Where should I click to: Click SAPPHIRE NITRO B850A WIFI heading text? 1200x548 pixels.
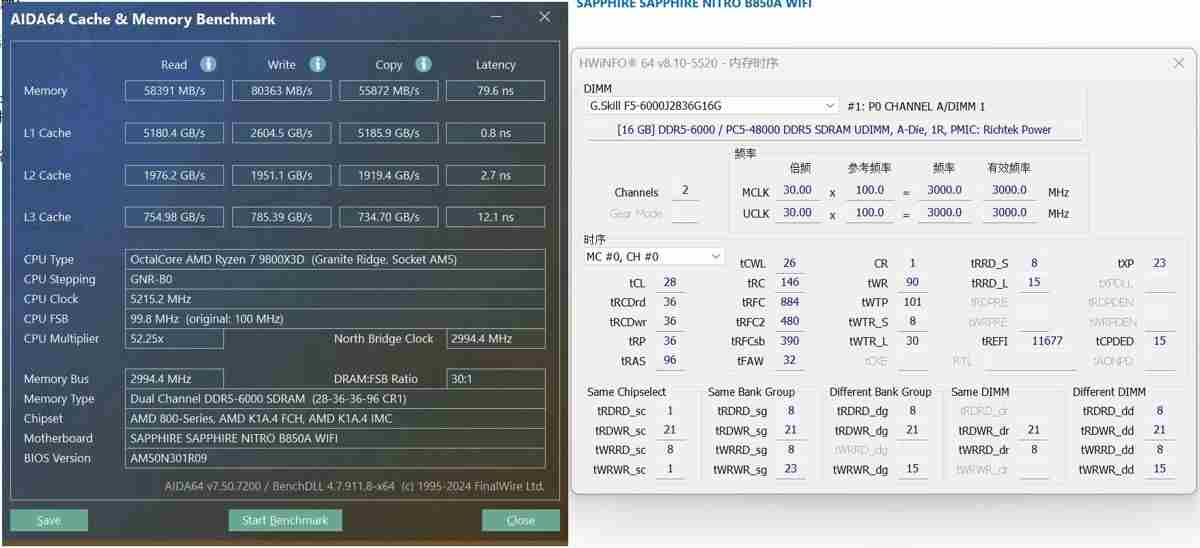[694, 4]
